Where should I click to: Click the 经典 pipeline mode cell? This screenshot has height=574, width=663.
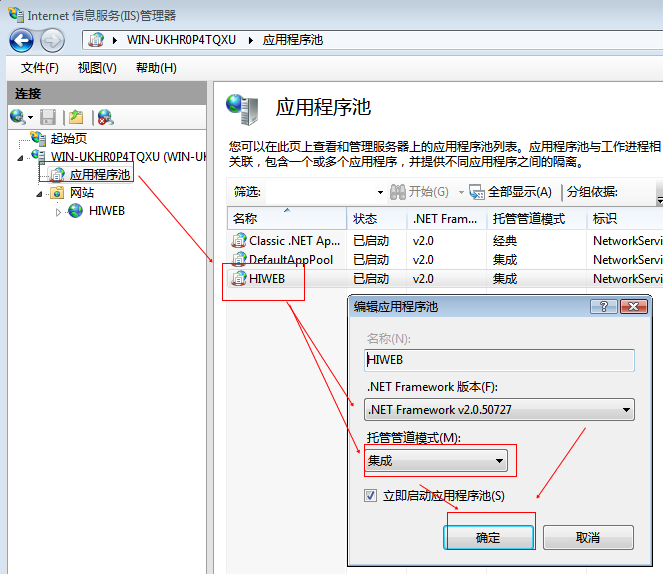coord(505,241)
